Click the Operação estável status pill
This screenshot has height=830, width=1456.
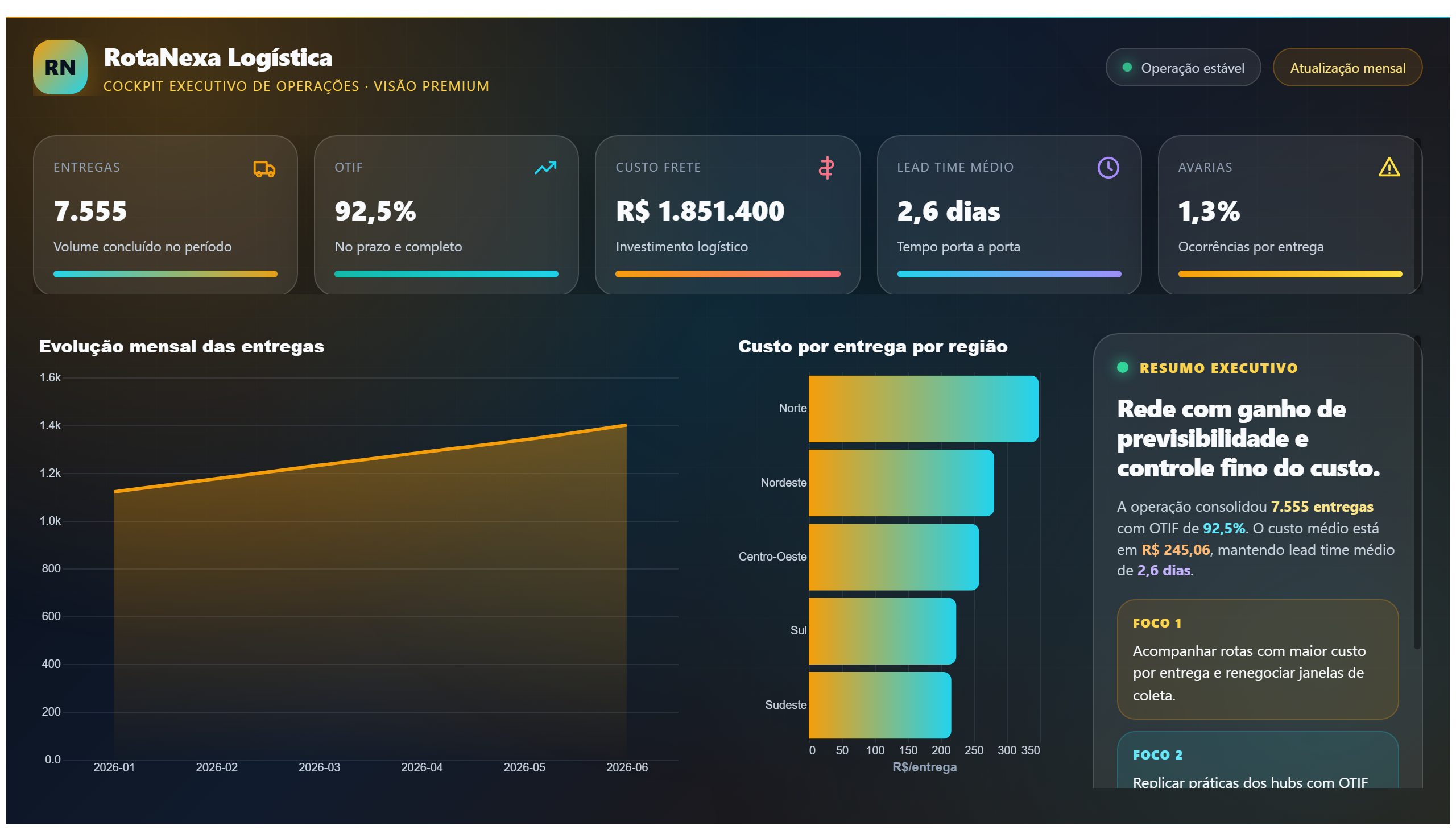click(x=1183, y=67)
